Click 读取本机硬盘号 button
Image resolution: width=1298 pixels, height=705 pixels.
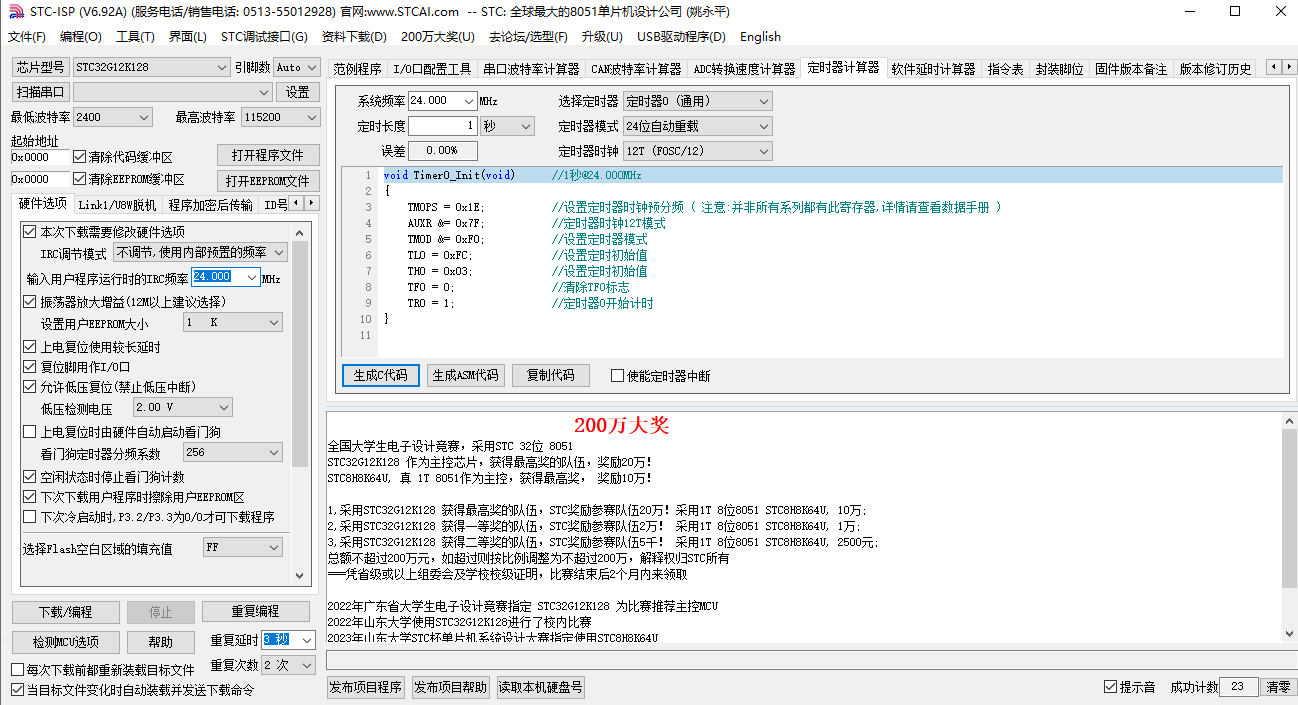coord(541,687)
